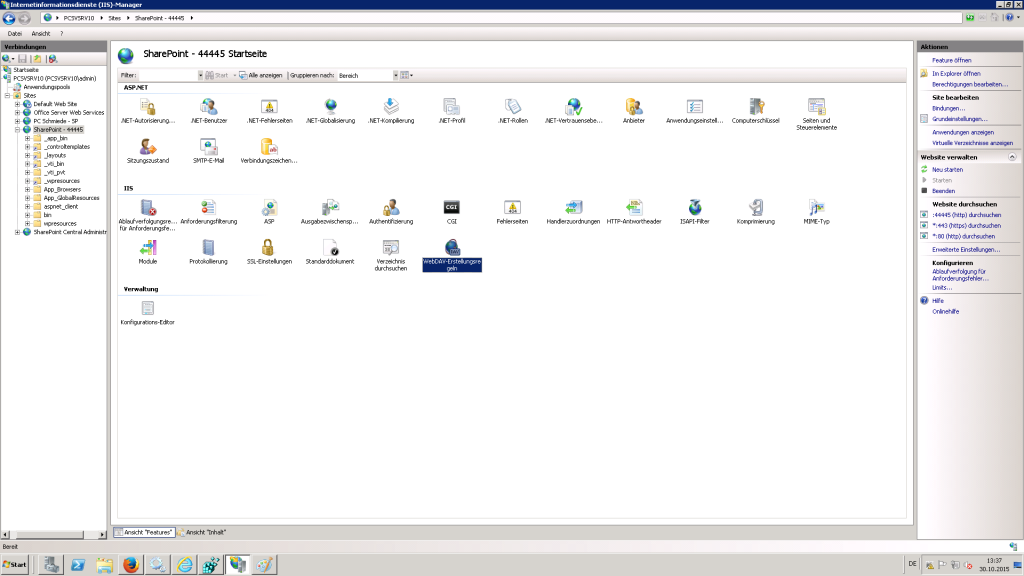1024x576 pixels.
Task: Expand Office Server Web Services node
Action: coord(18,112)
